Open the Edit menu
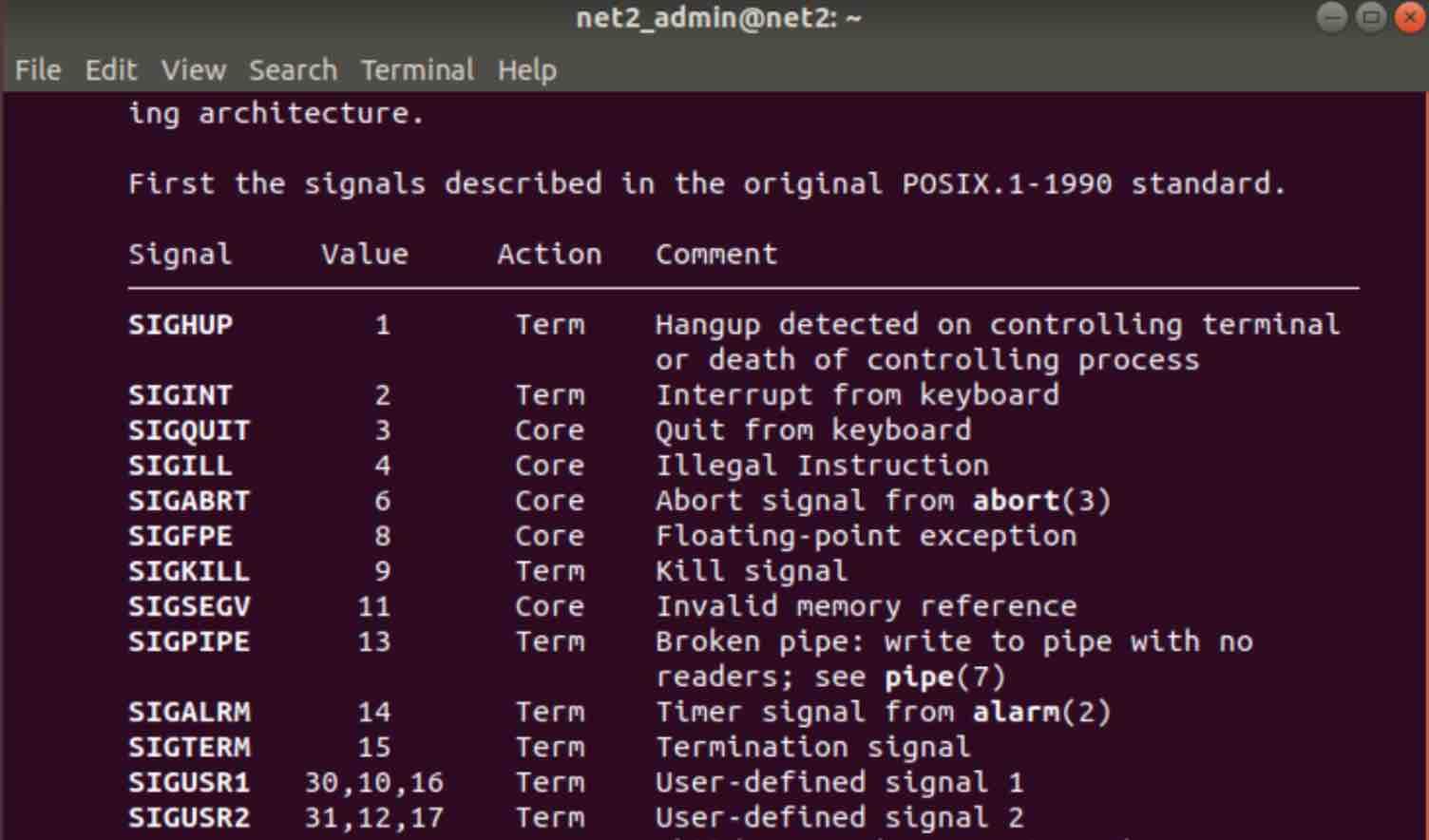1429x840 pixels. 110,69
